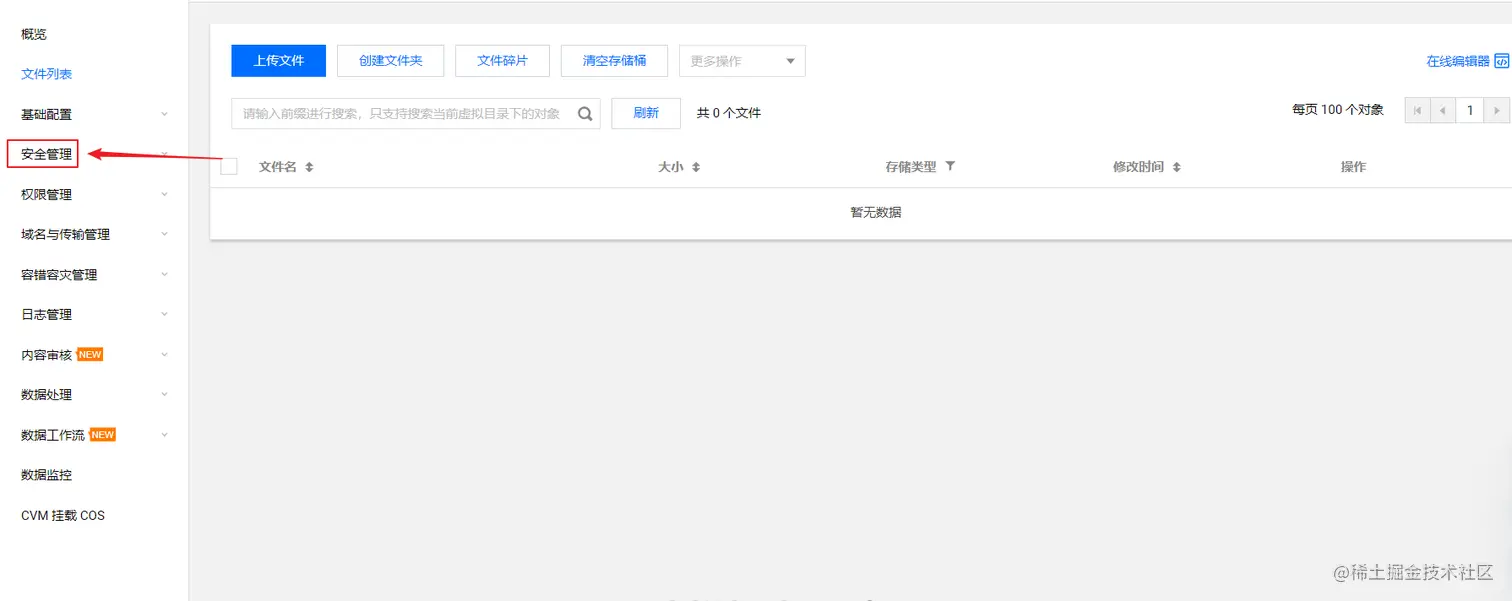Go to first page icon
The image size is (1512, 601).
[x=1417, y=110]
